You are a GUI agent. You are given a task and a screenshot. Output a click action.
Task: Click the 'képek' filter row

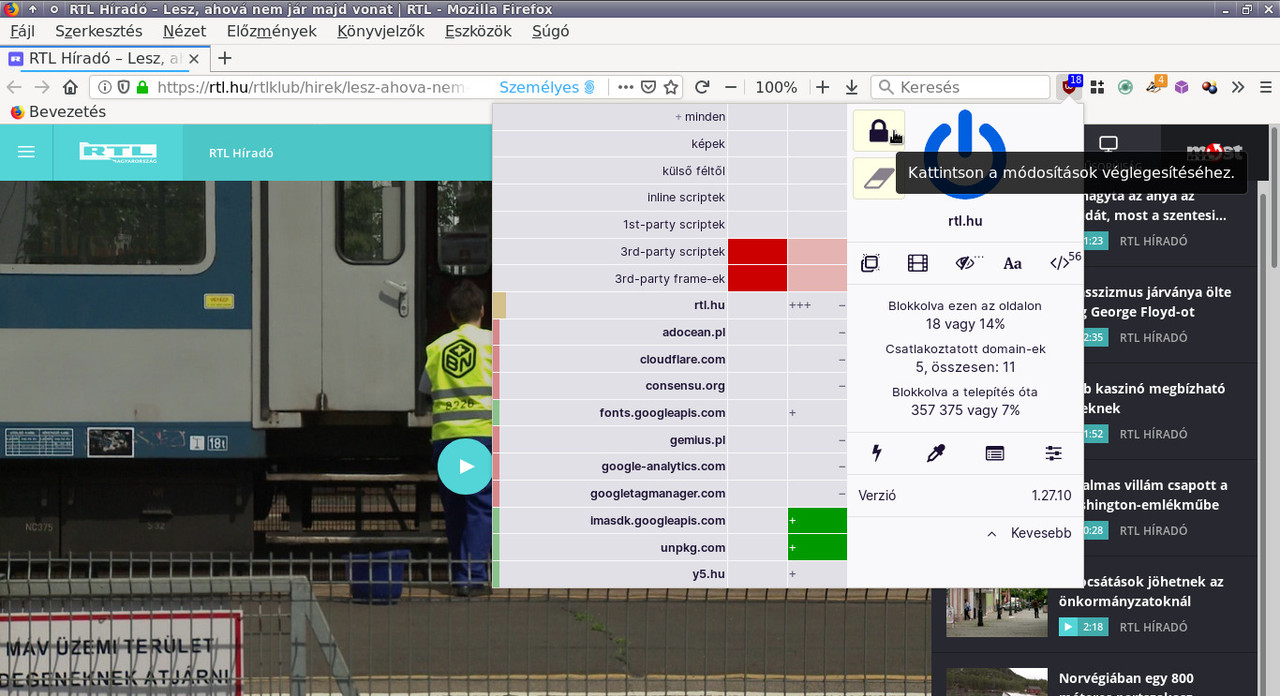pyautogui.click(x=611, y=144)
